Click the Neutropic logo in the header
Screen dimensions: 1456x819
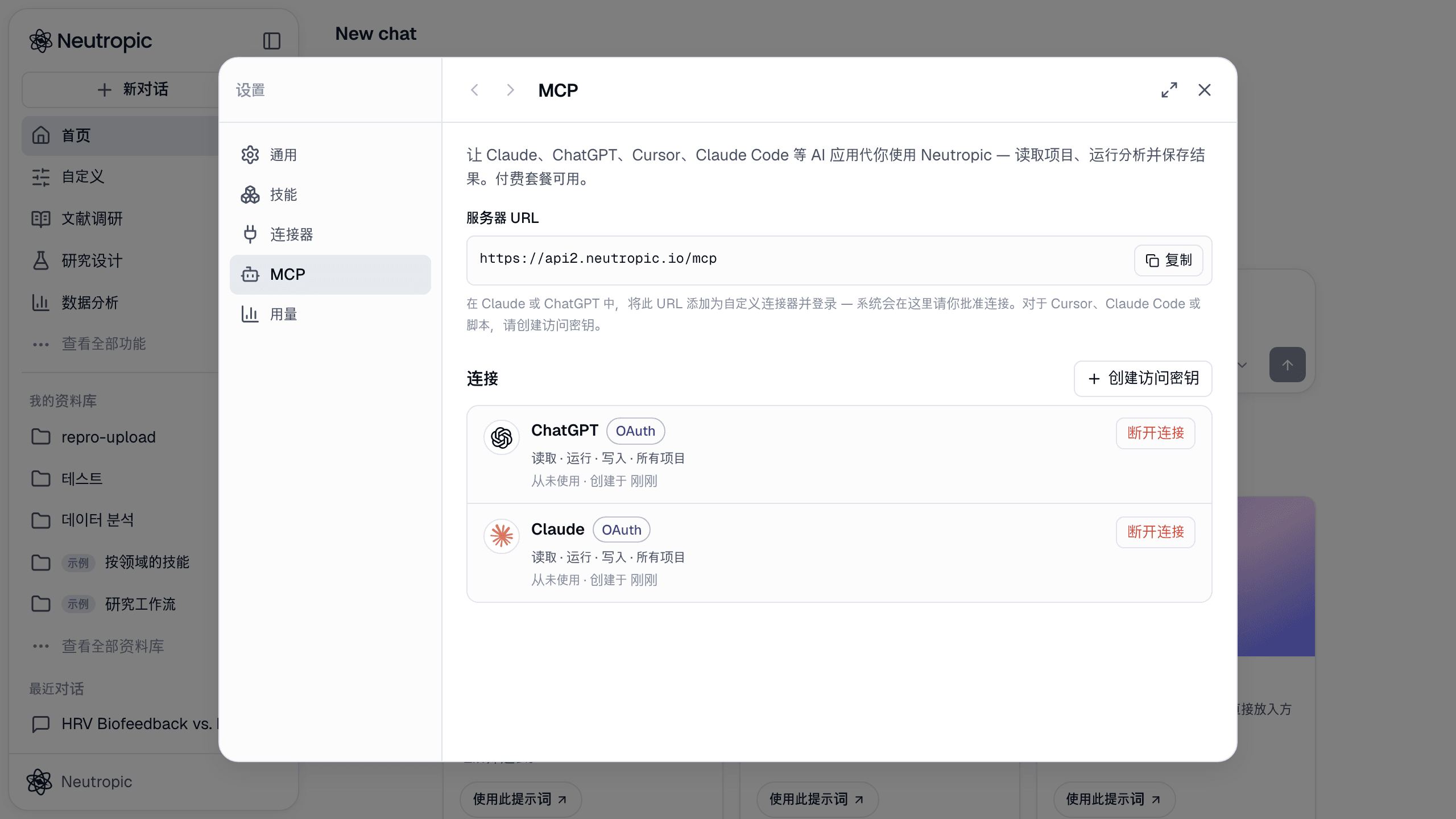91,41
